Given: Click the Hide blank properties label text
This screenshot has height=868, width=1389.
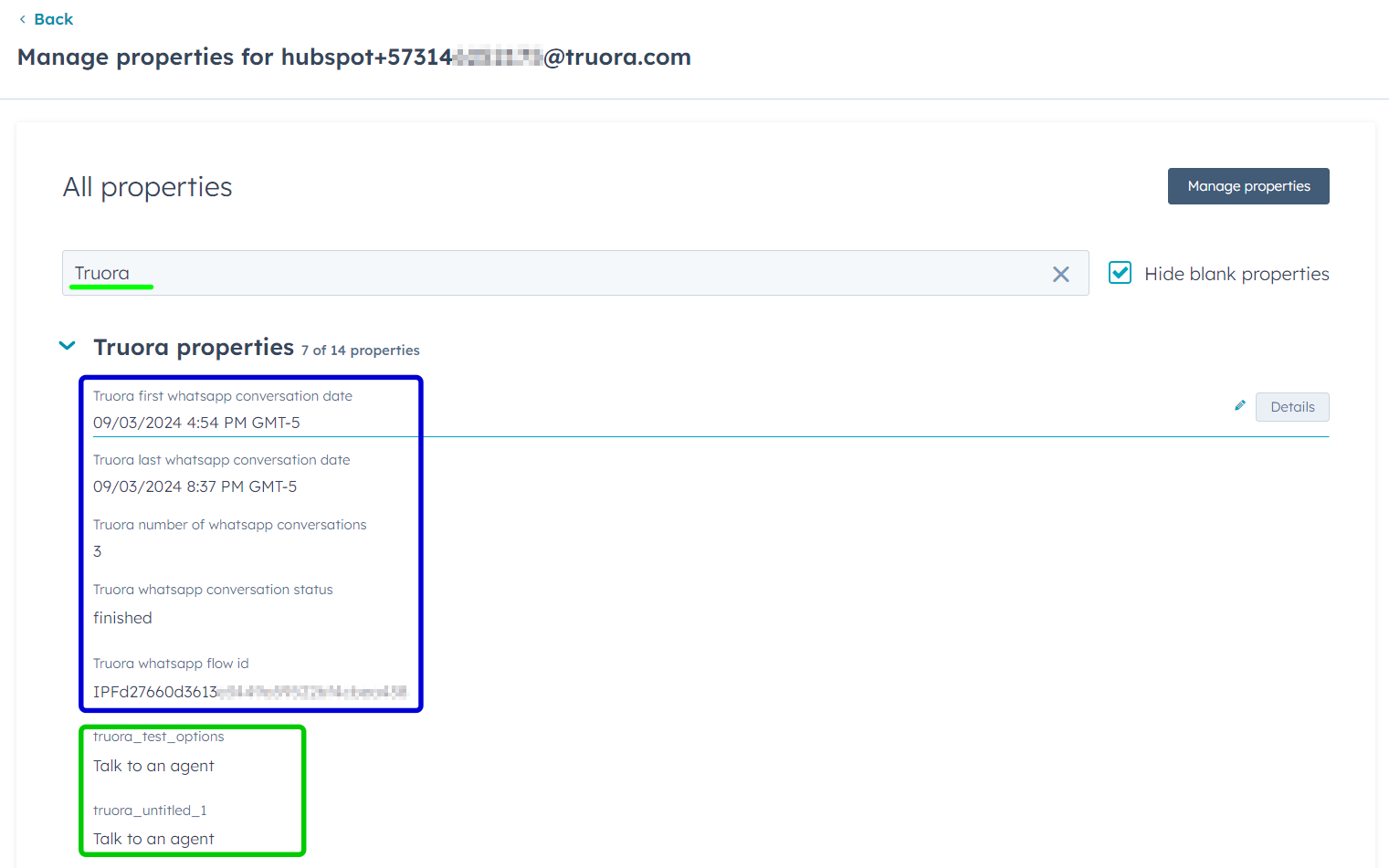Looking at the screenshot, I should pos(1236,274).
